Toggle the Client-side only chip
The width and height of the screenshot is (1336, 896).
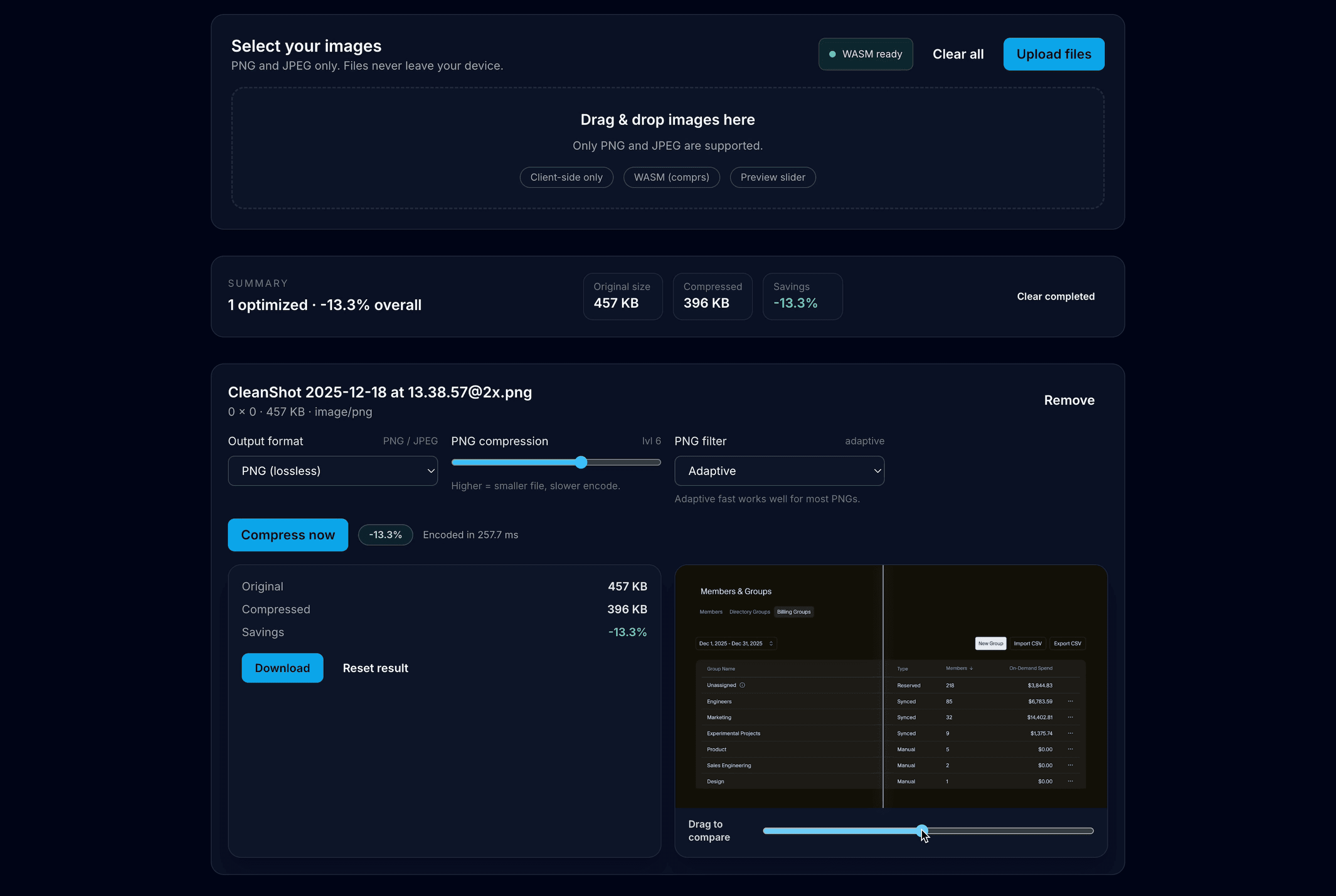pyautogui.click(x=566, y=177)
